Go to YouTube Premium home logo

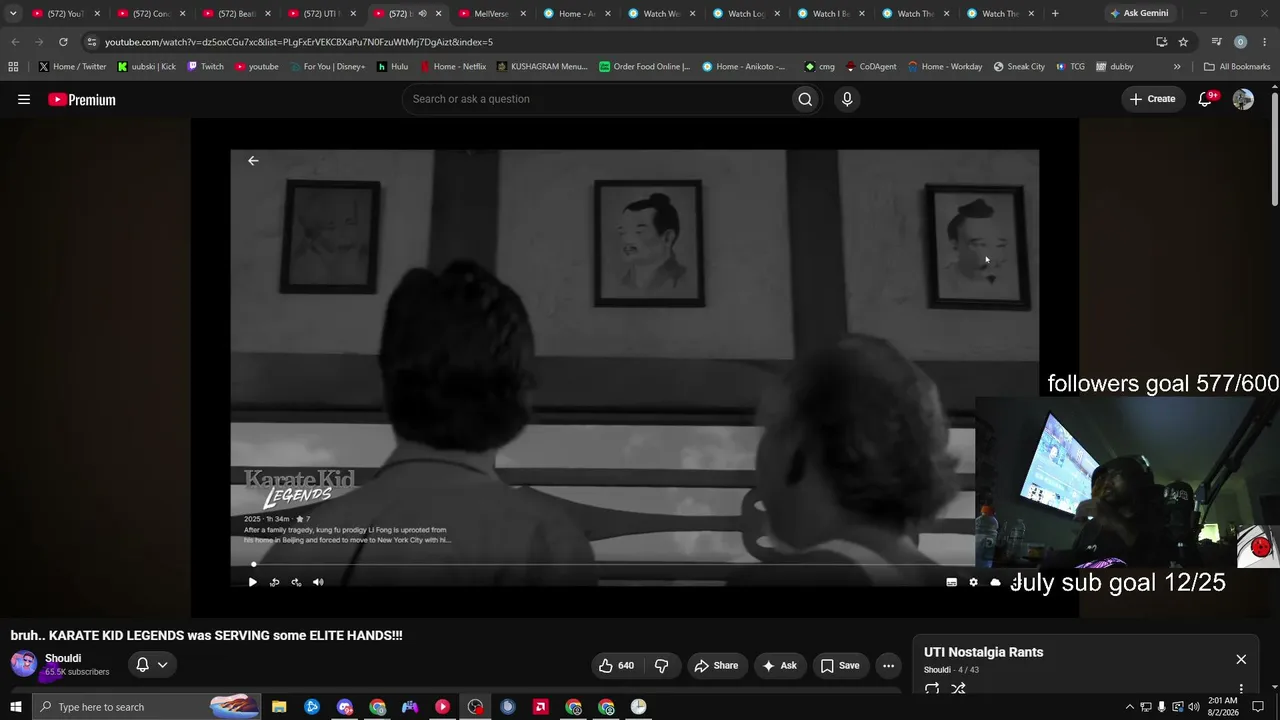(x=82, y=99)
